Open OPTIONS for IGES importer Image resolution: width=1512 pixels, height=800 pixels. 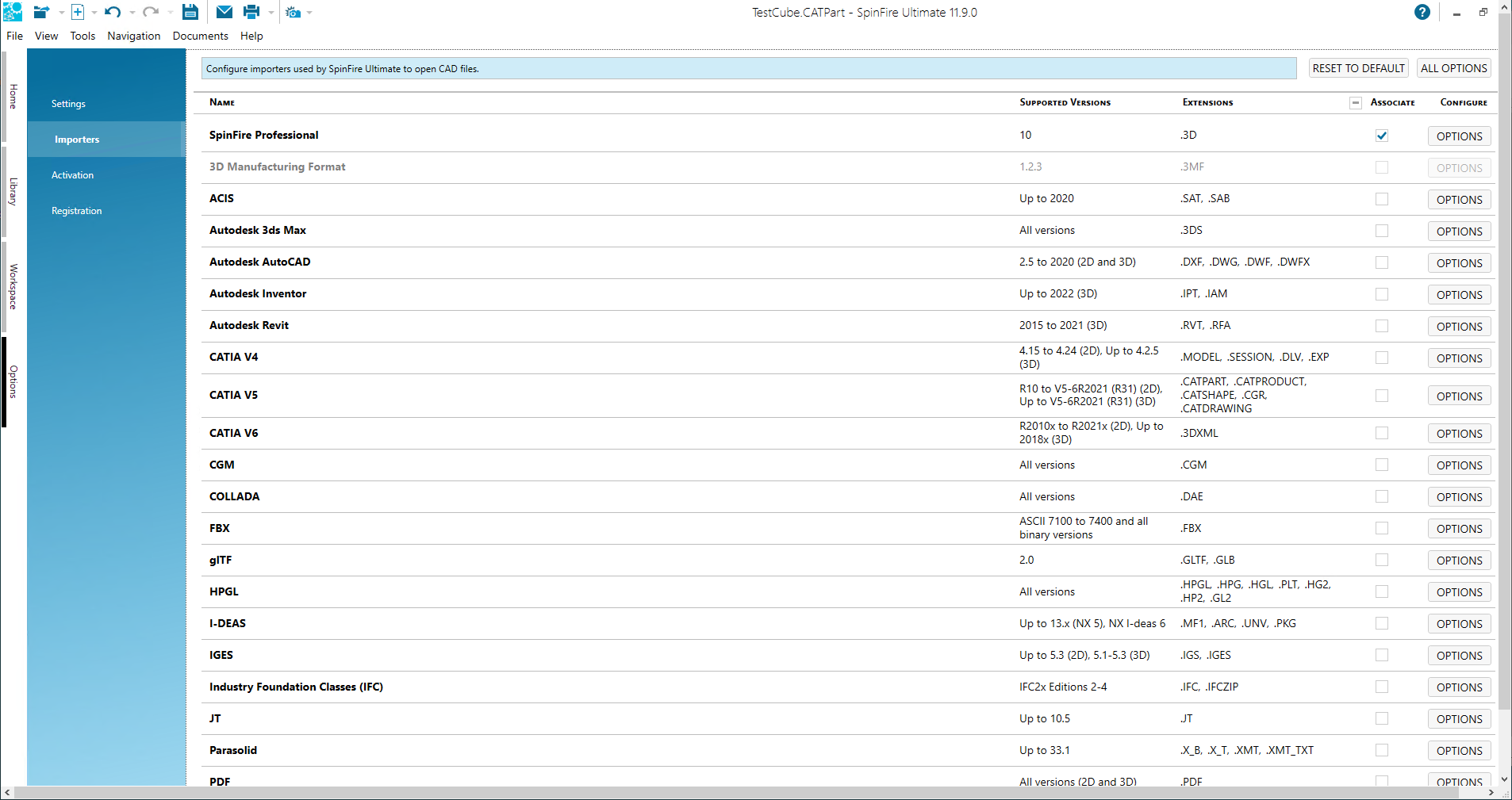[1459, 656]
